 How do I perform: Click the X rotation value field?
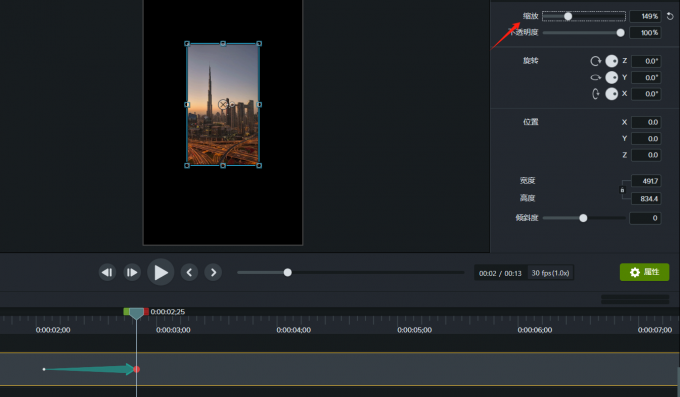(x=646, y=94)
